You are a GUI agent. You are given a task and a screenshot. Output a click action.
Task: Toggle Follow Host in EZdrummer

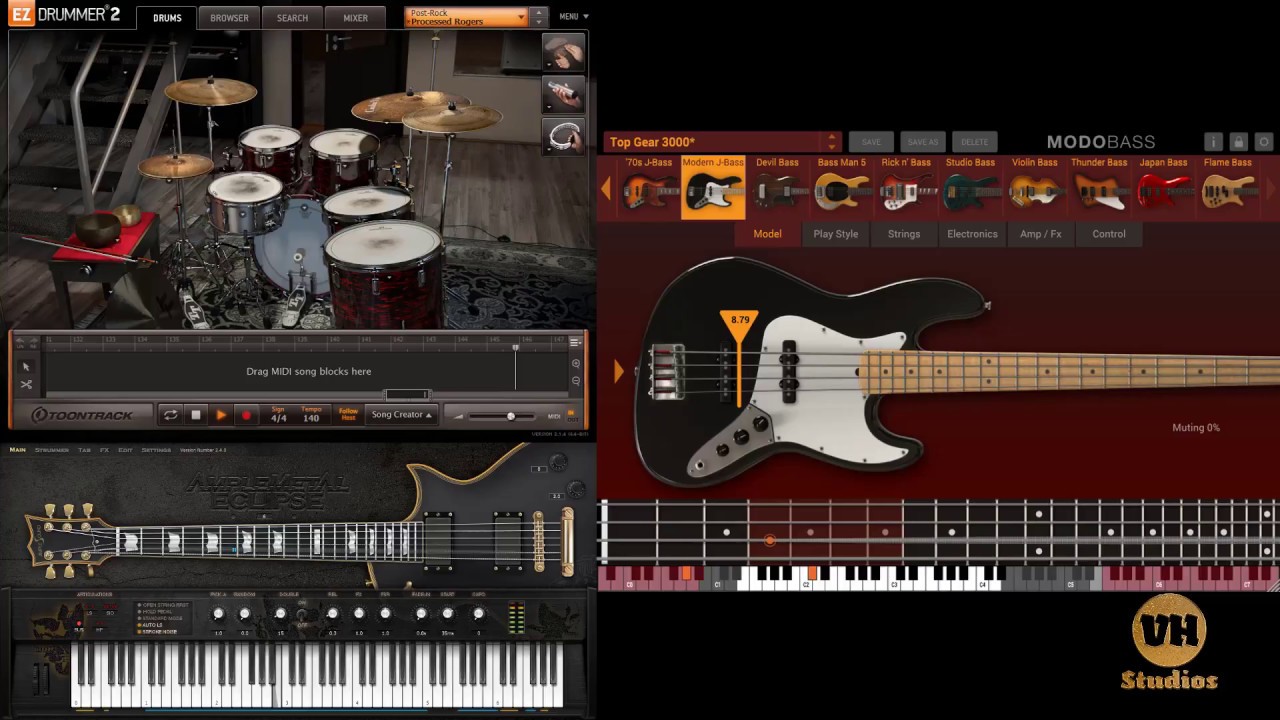[x=348, y=414]
